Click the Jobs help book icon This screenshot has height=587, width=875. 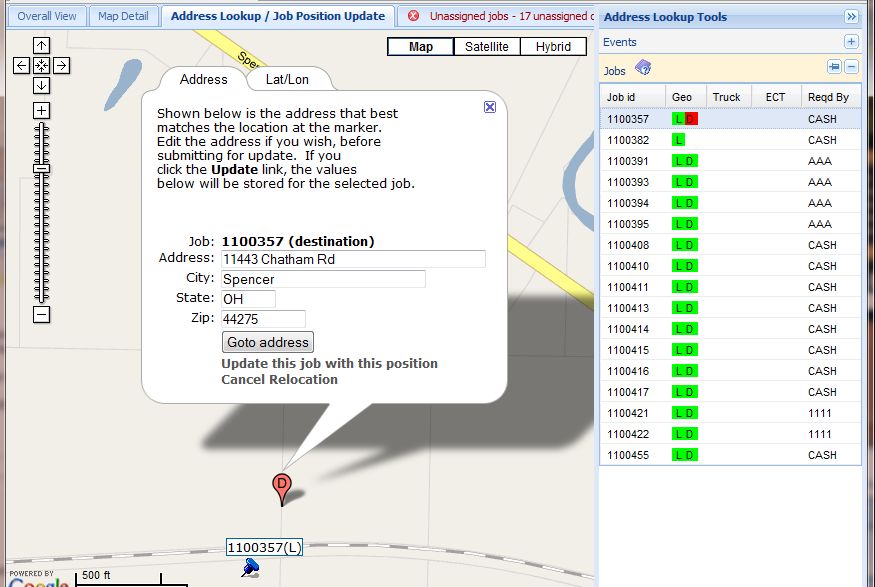pos(643,68)
